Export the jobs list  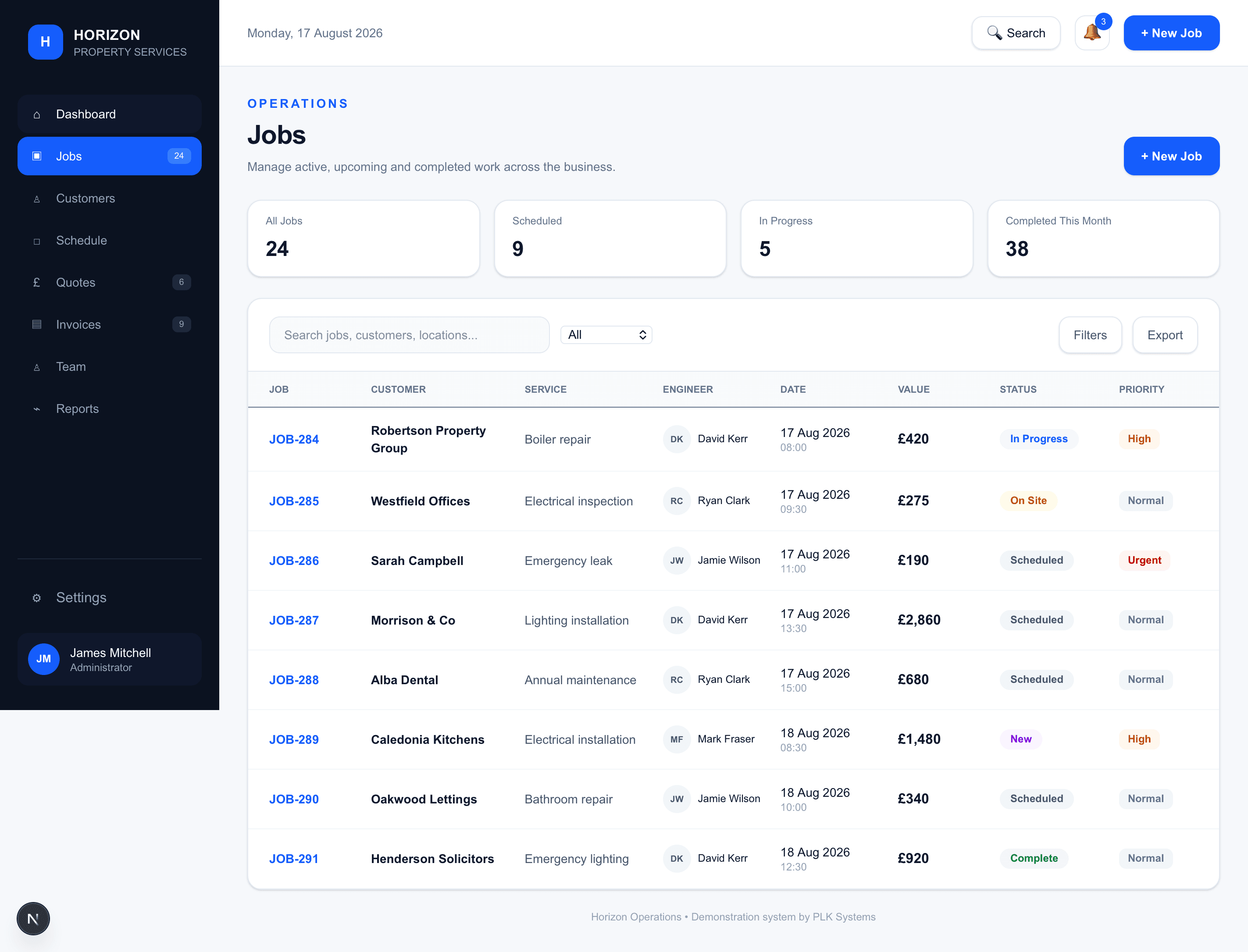1165,335
